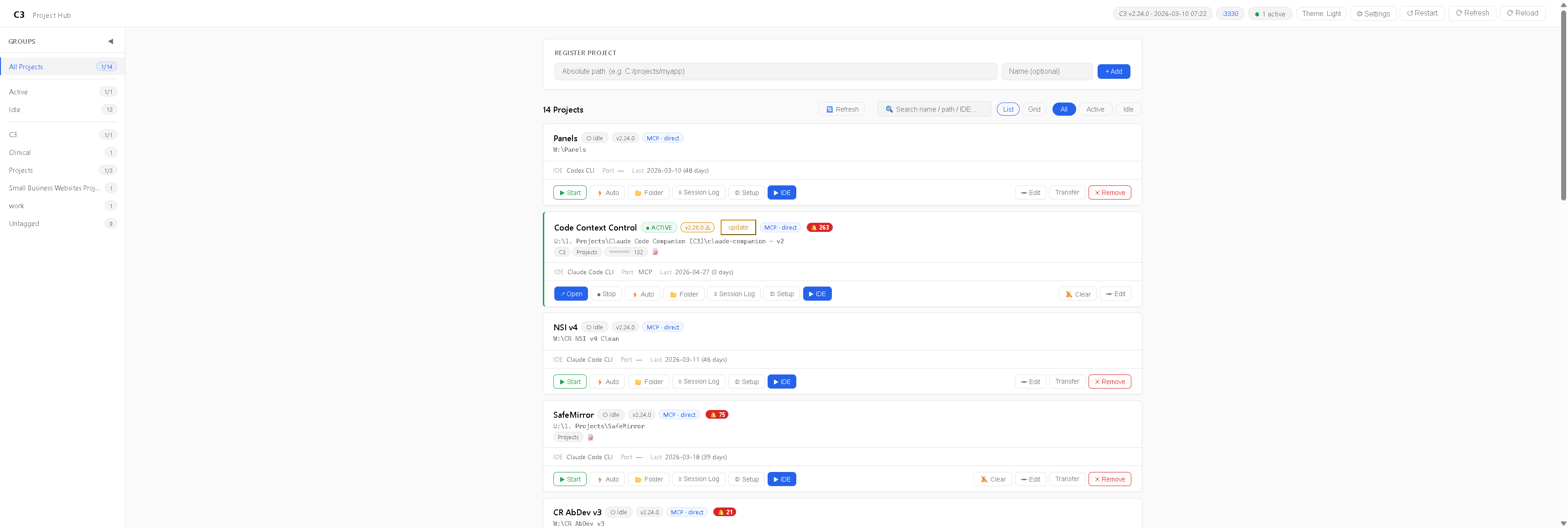Edit the Panels project
The width and height of the screenshot is (1568, 528).
click(x=1031, y=193)
